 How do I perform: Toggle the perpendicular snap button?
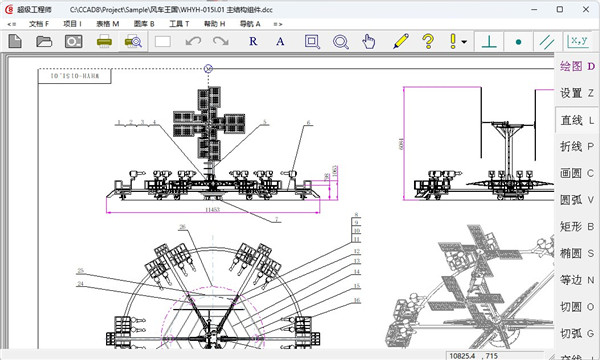coord(489,41)
